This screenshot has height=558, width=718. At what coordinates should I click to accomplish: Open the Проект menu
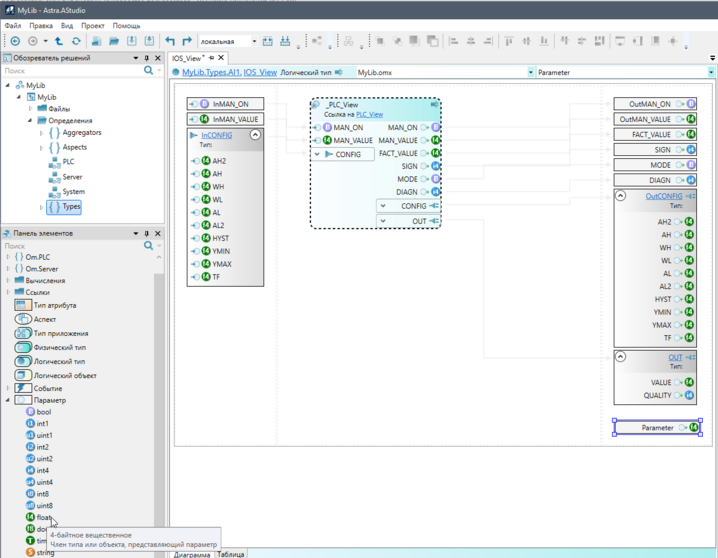click(x=93, y=26)
